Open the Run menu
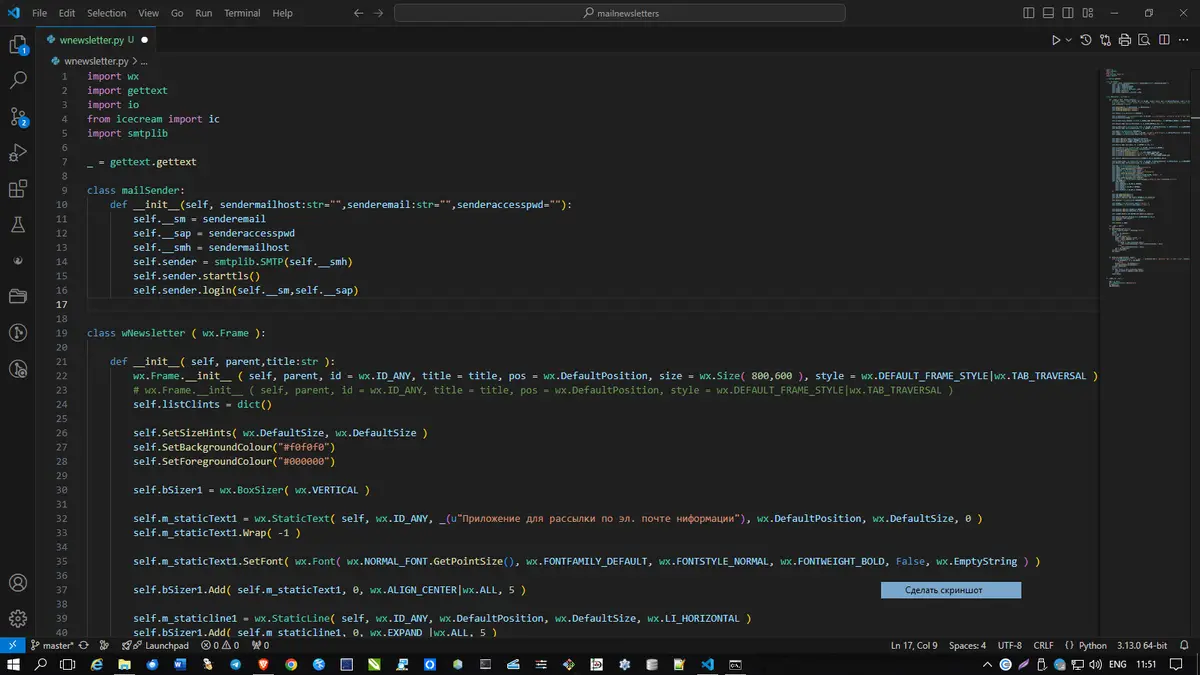Image resolution: width=1200 pixels, height=675 pixels. [x=204, y=13]
